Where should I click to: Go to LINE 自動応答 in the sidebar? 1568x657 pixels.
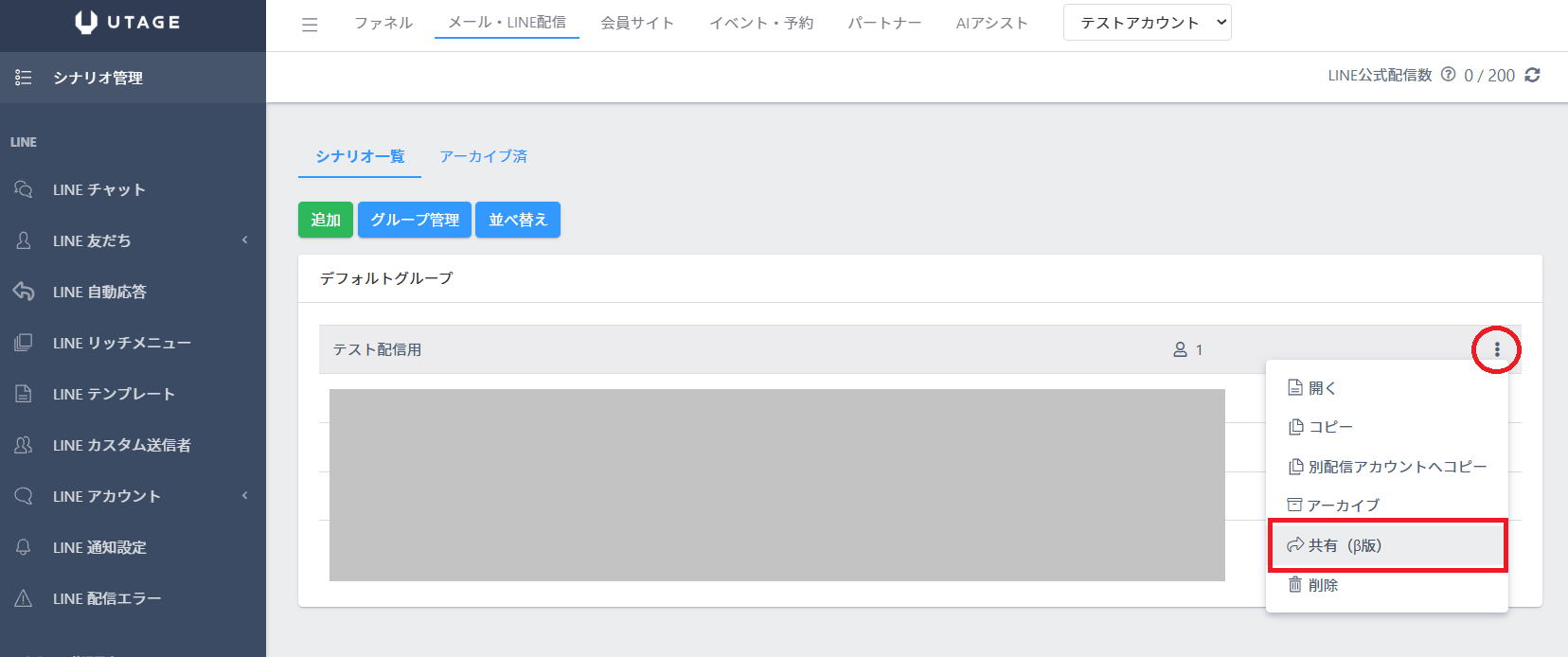click(x=99, y=292)
